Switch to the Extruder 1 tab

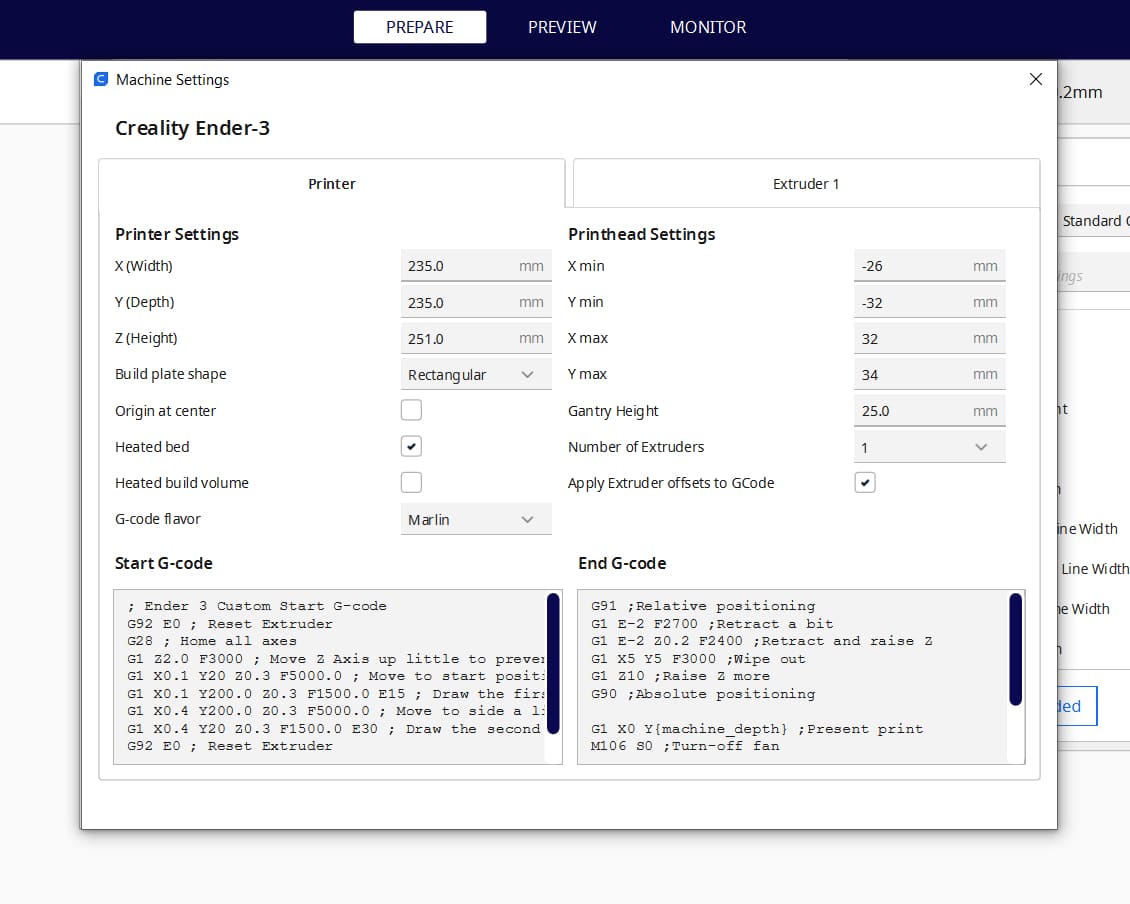[806, 184]
